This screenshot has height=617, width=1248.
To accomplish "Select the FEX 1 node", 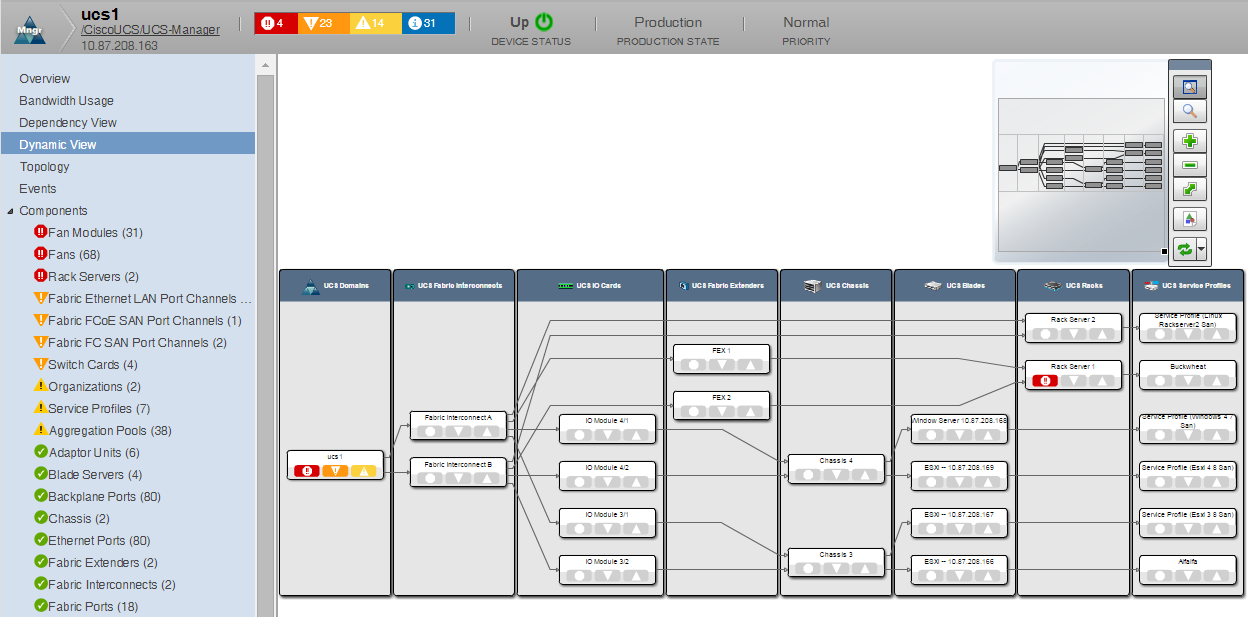I will (x=721, y=358).
